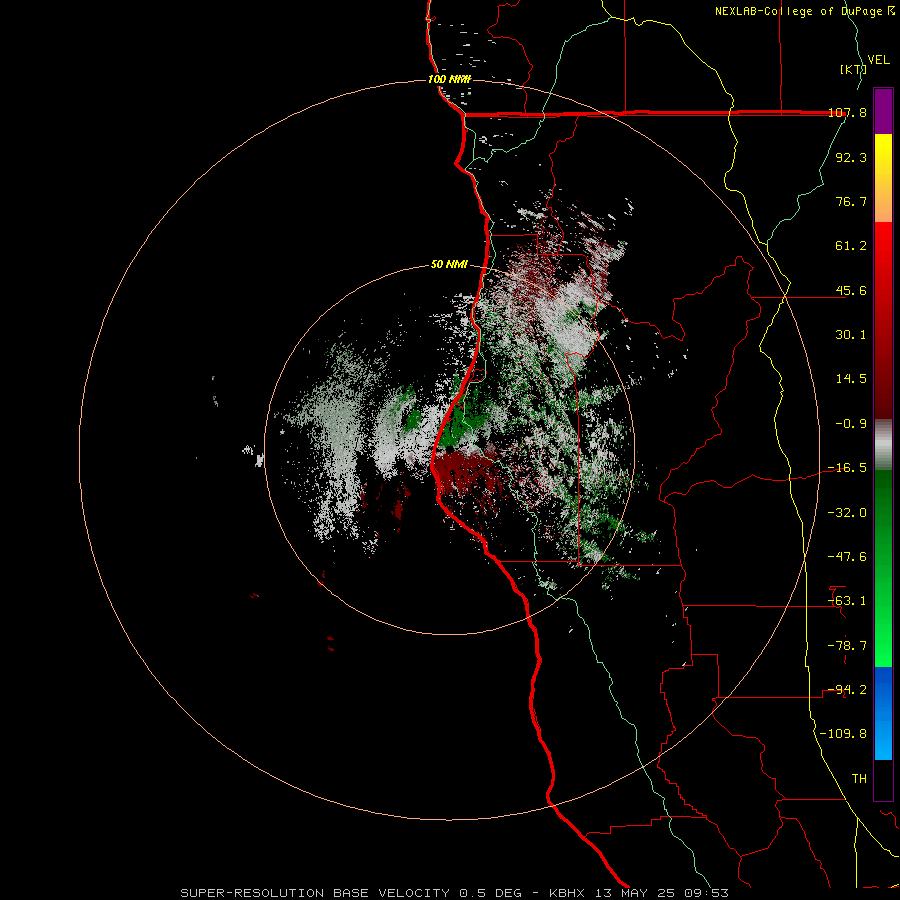900x900 pixels.
Task: Select the purple segment of velocity scale
Action: click(x=883, y=111)
